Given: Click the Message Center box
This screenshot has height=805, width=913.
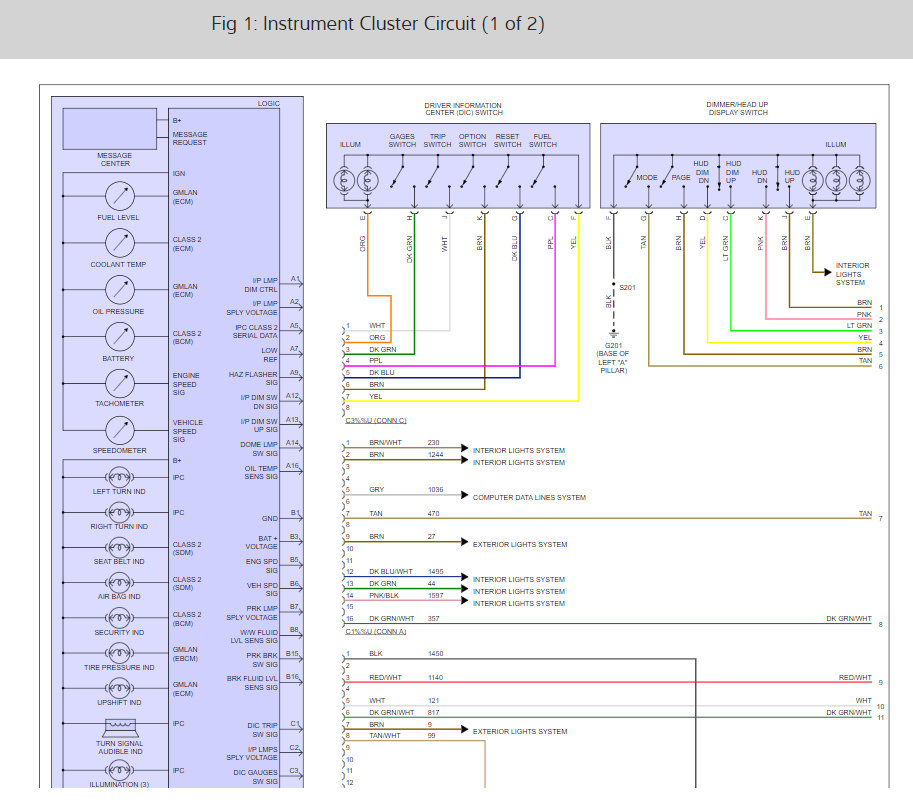Looking at the screenshot, I should (x=114, y=128).
